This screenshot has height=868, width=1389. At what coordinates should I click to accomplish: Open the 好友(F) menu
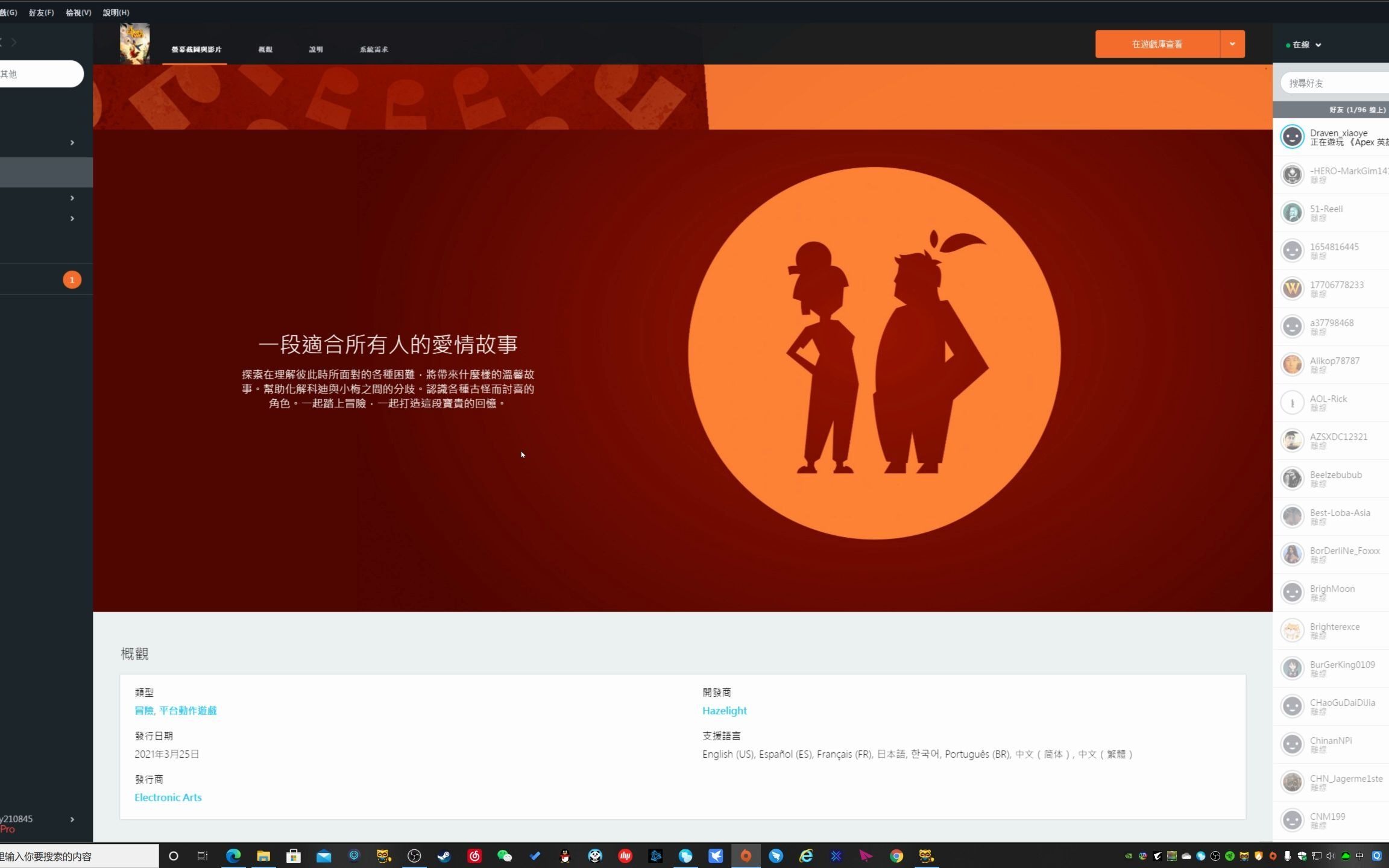tap(41, 12)
